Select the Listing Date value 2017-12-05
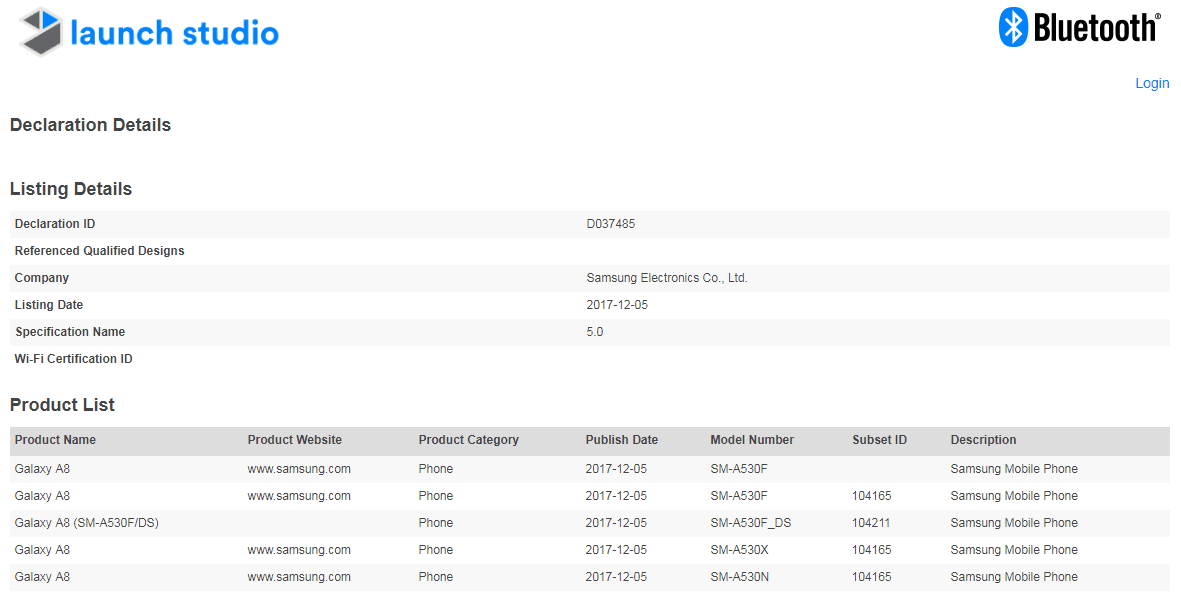The height and width of the screenshot is (601, 1181). coord(617,305)
